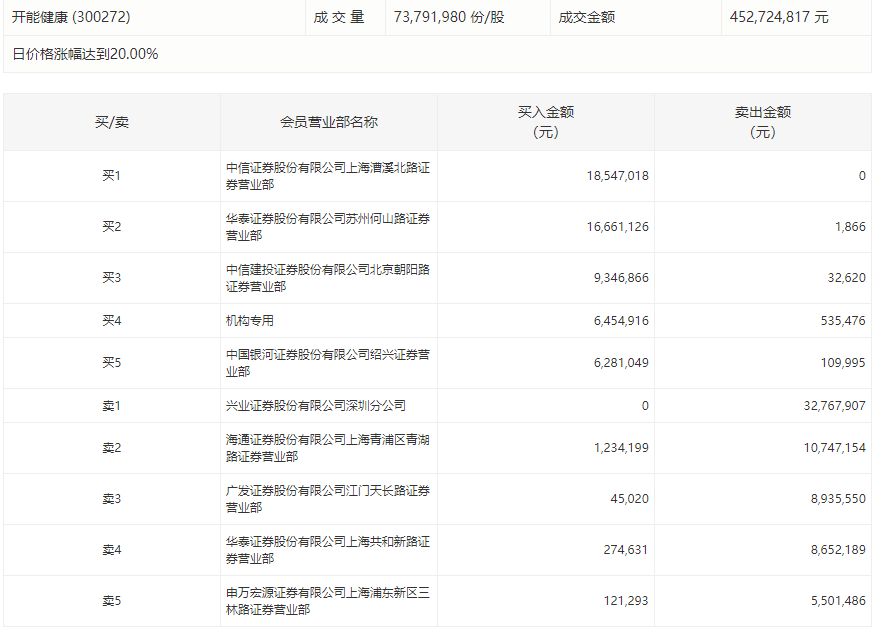The image size is (880, 634).
Task: Select the 卖3 row label
Action: (112, 499)
